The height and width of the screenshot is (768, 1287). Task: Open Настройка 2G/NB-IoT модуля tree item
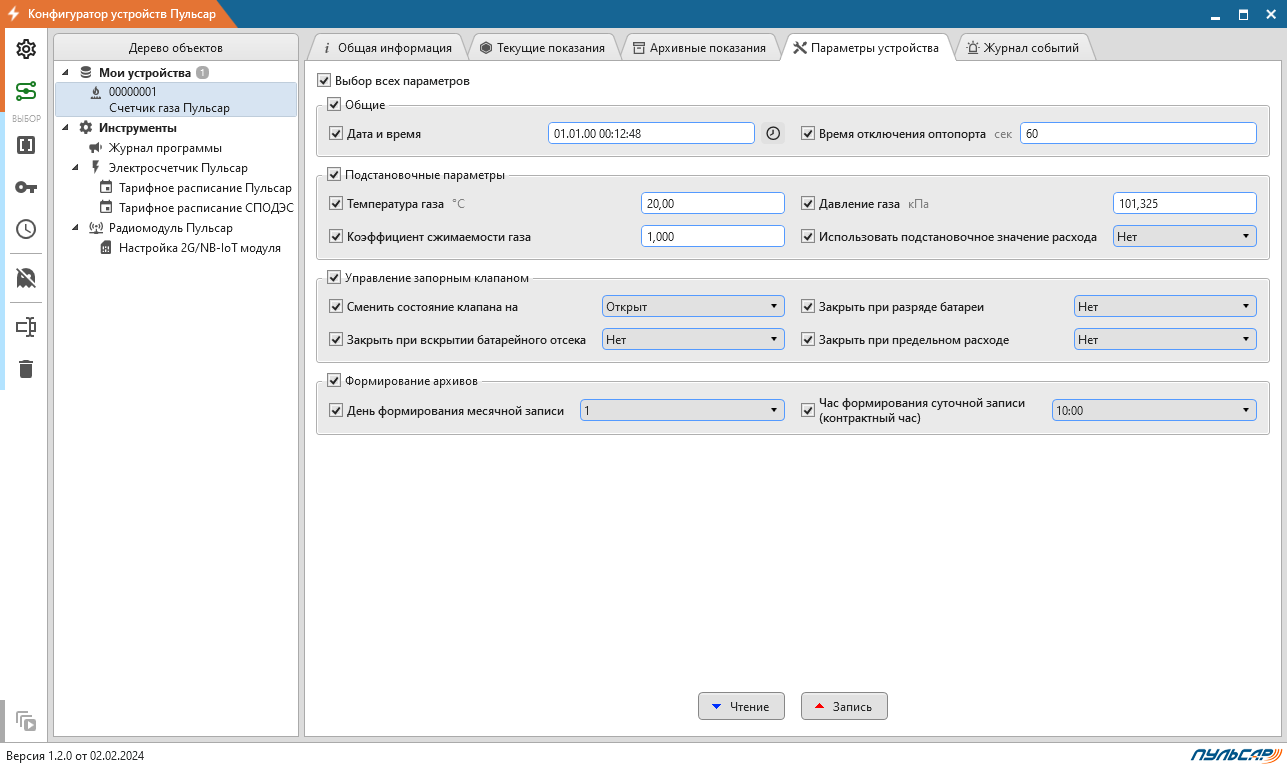coord(200,248)
